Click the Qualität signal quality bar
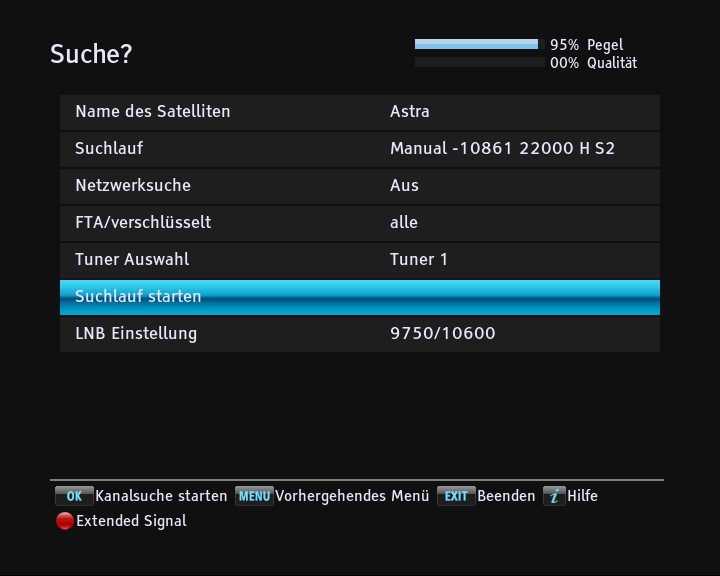The image size is (720, 576). pyautogui.click(x=476, y=62)
